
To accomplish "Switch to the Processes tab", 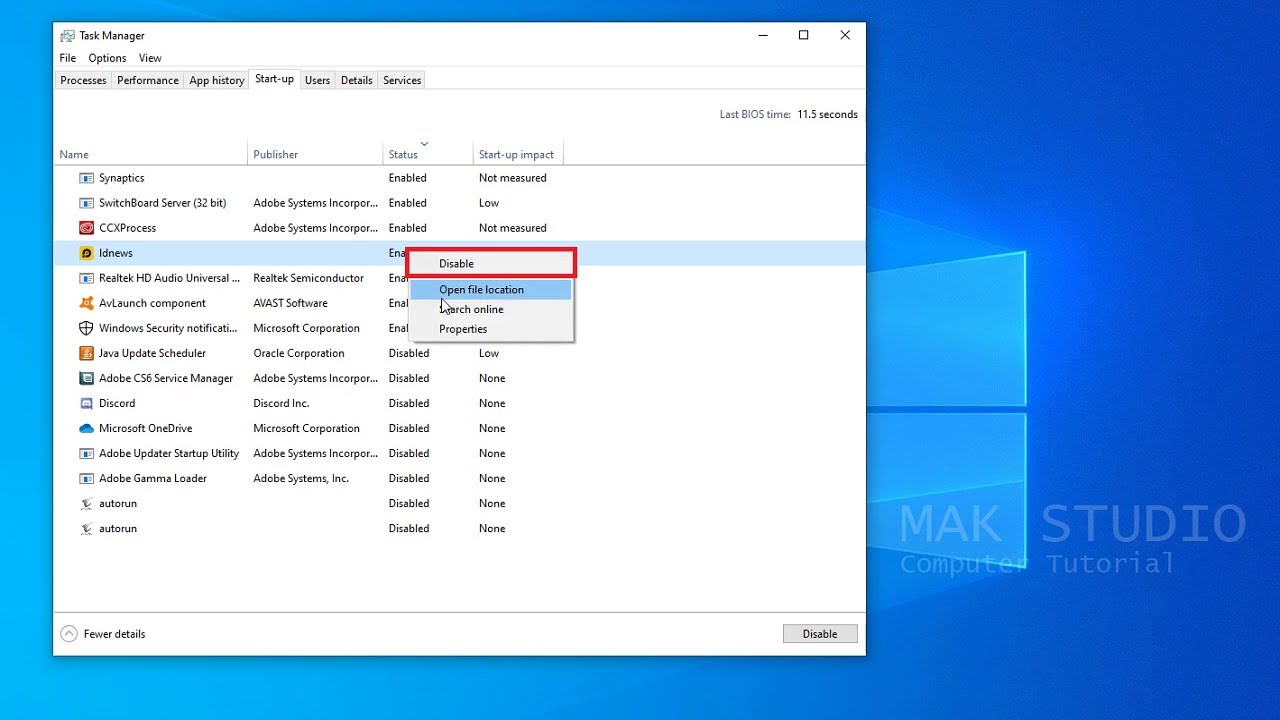I will tap(83, 80).
